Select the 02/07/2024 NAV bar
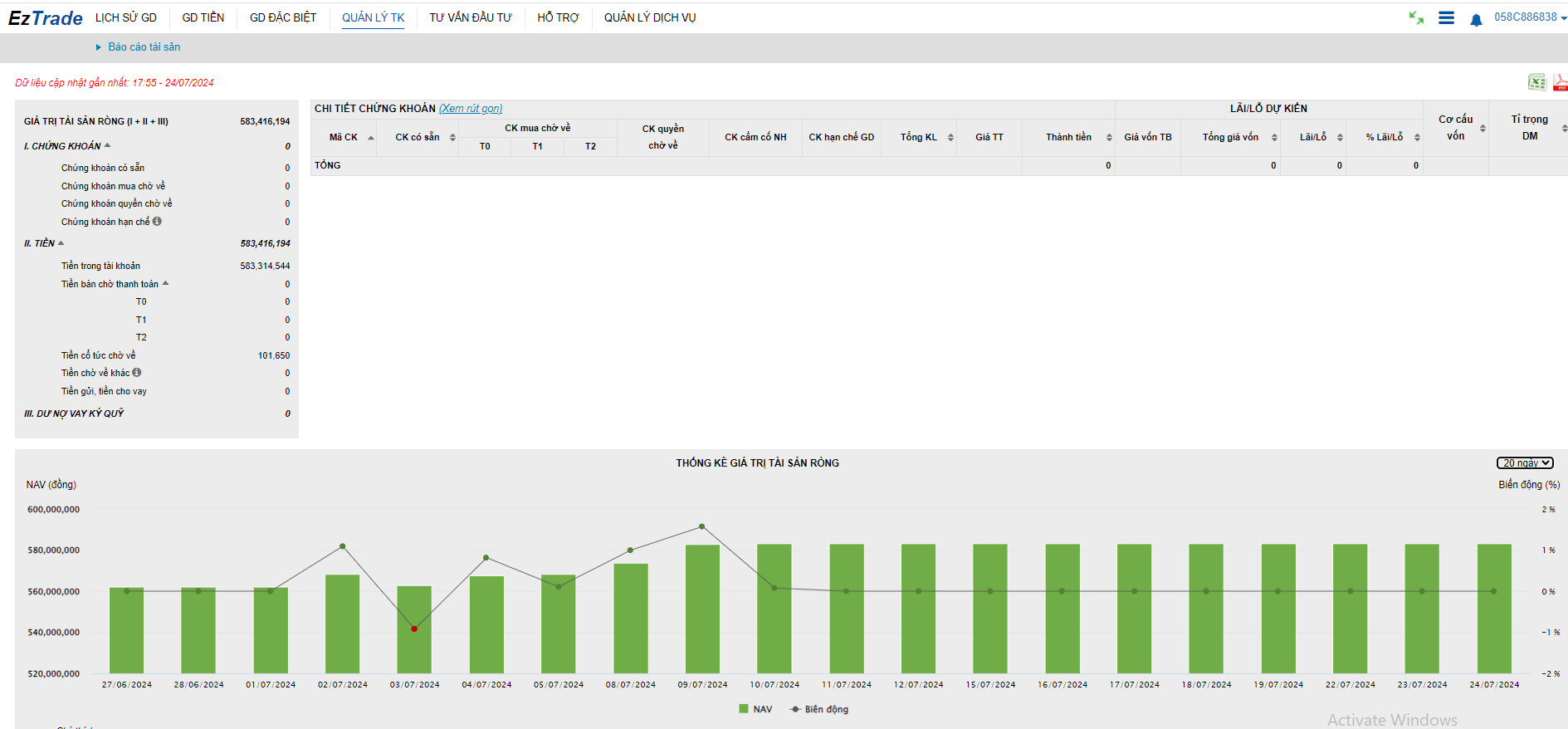The width and height of the screenshot is (1568, 729). pos(343,624)
